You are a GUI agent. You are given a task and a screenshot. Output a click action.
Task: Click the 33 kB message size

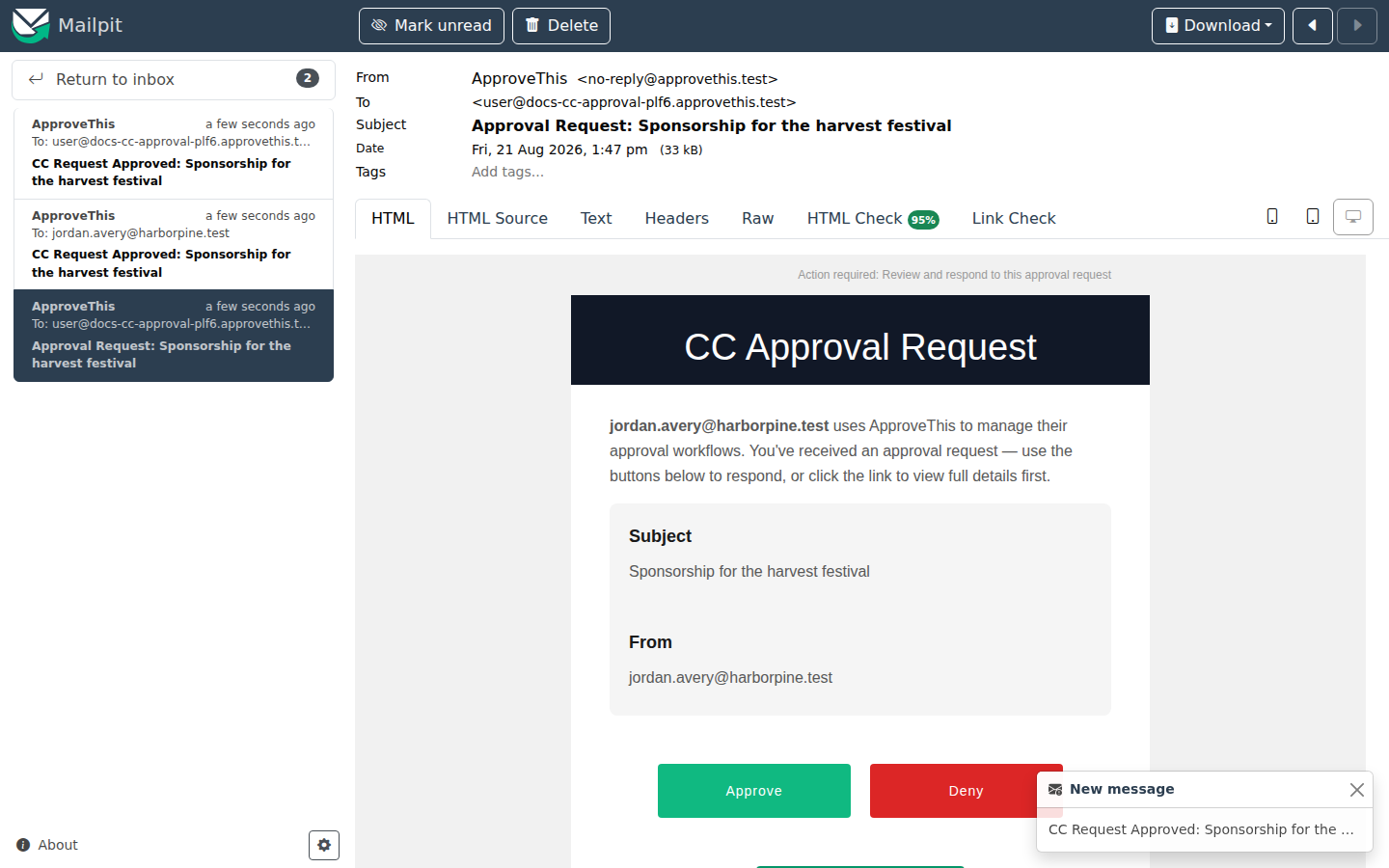point(681,150)
